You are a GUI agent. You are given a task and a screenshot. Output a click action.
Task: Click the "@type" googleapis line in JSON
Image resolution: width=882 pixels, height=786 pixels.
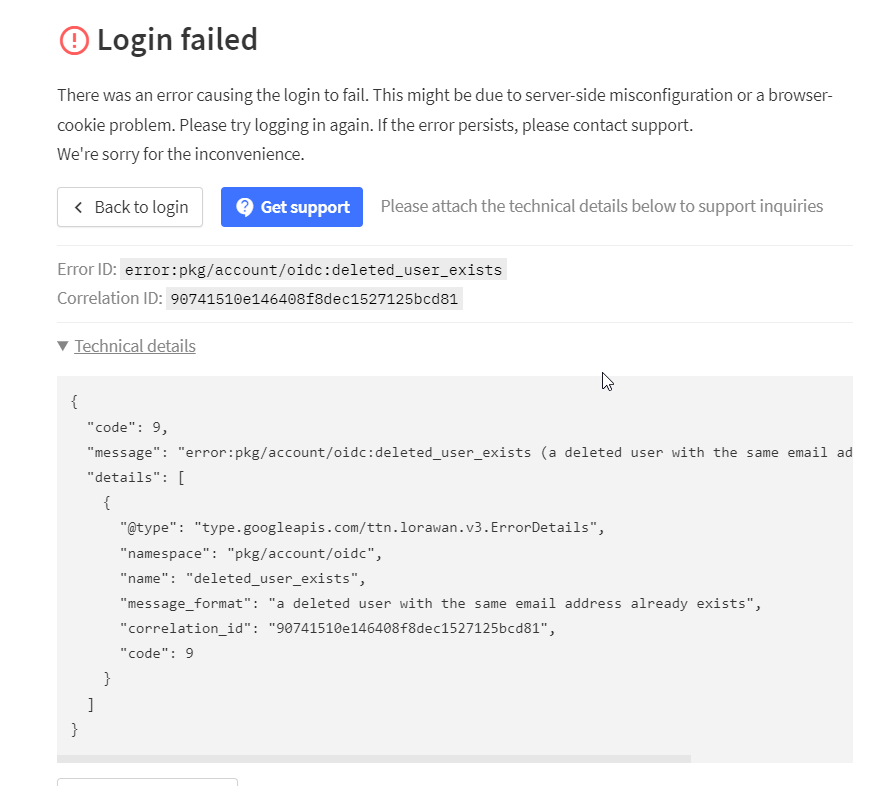click(x=362, y=527)
